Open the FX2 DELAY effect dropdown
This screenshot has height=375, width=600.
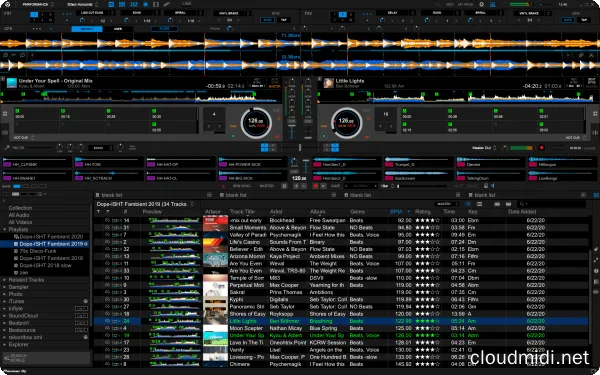[396, 13]
